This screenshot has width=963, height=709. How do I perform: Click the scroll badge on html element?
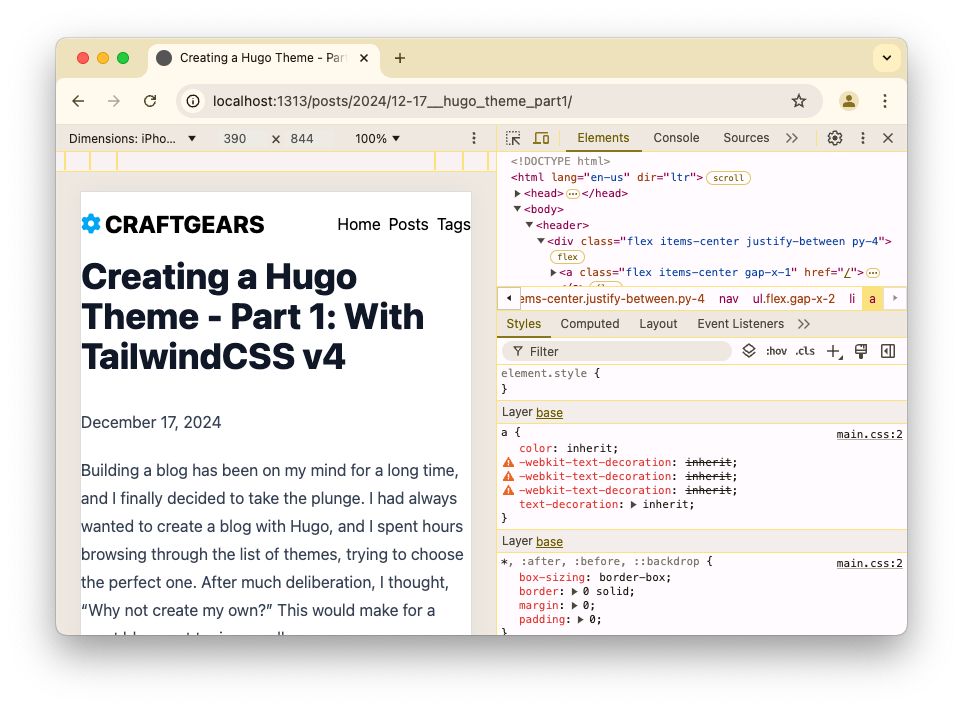click(728, 178)
